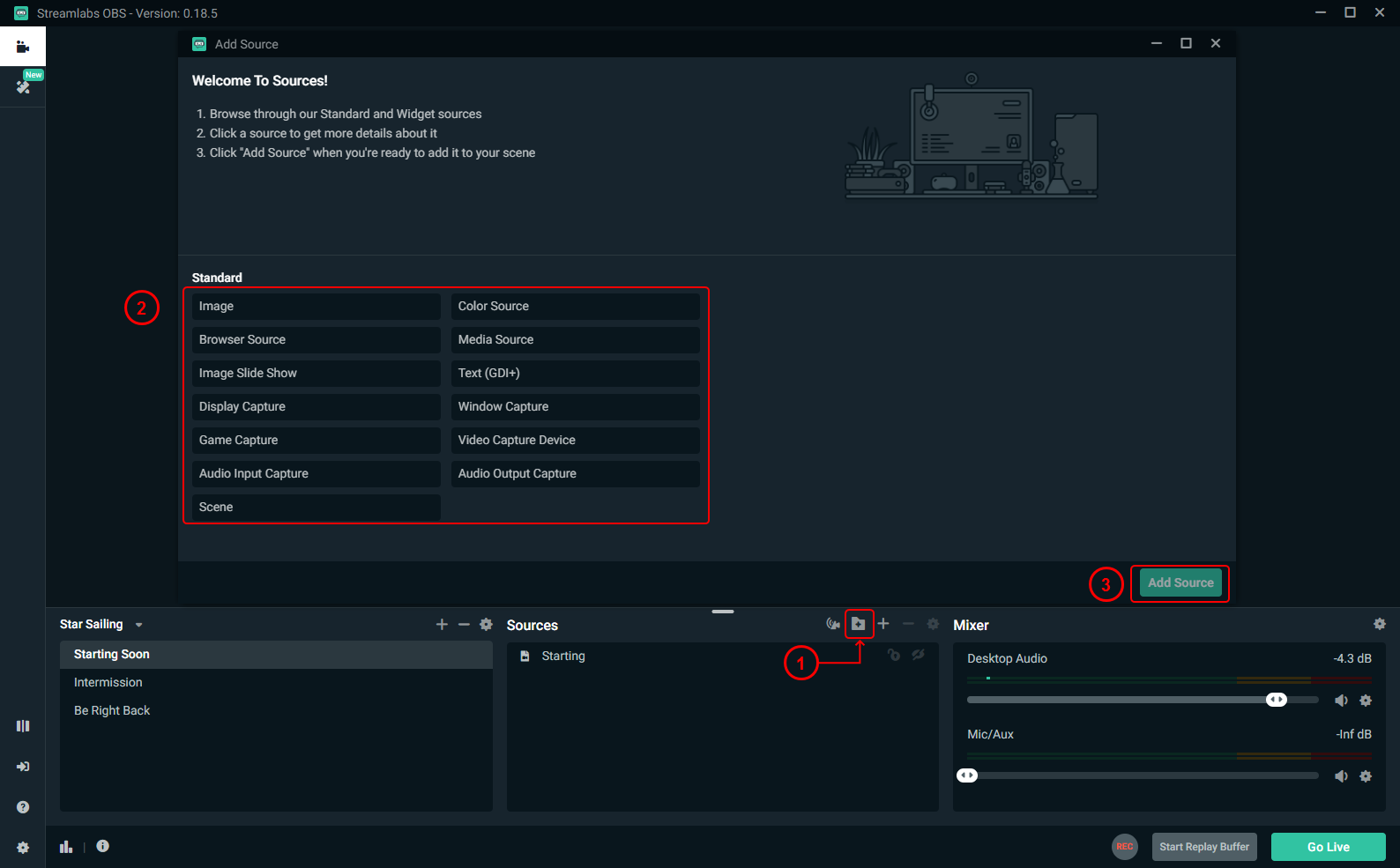Image resolution: width=1400 pixels, height=868 pixels.
Task: Click the panel resize handle above Sources
Action: [723, 611]
